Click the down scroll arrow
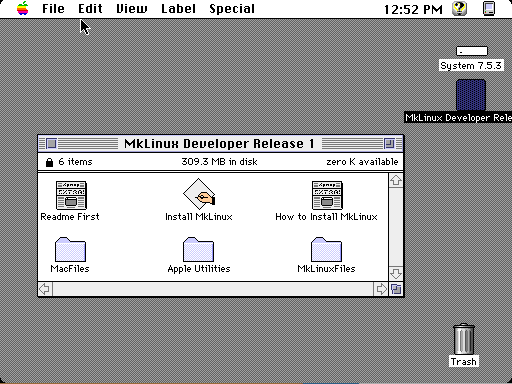The width and height of the screenshot is (512, 384). click(x=396, y=274)
